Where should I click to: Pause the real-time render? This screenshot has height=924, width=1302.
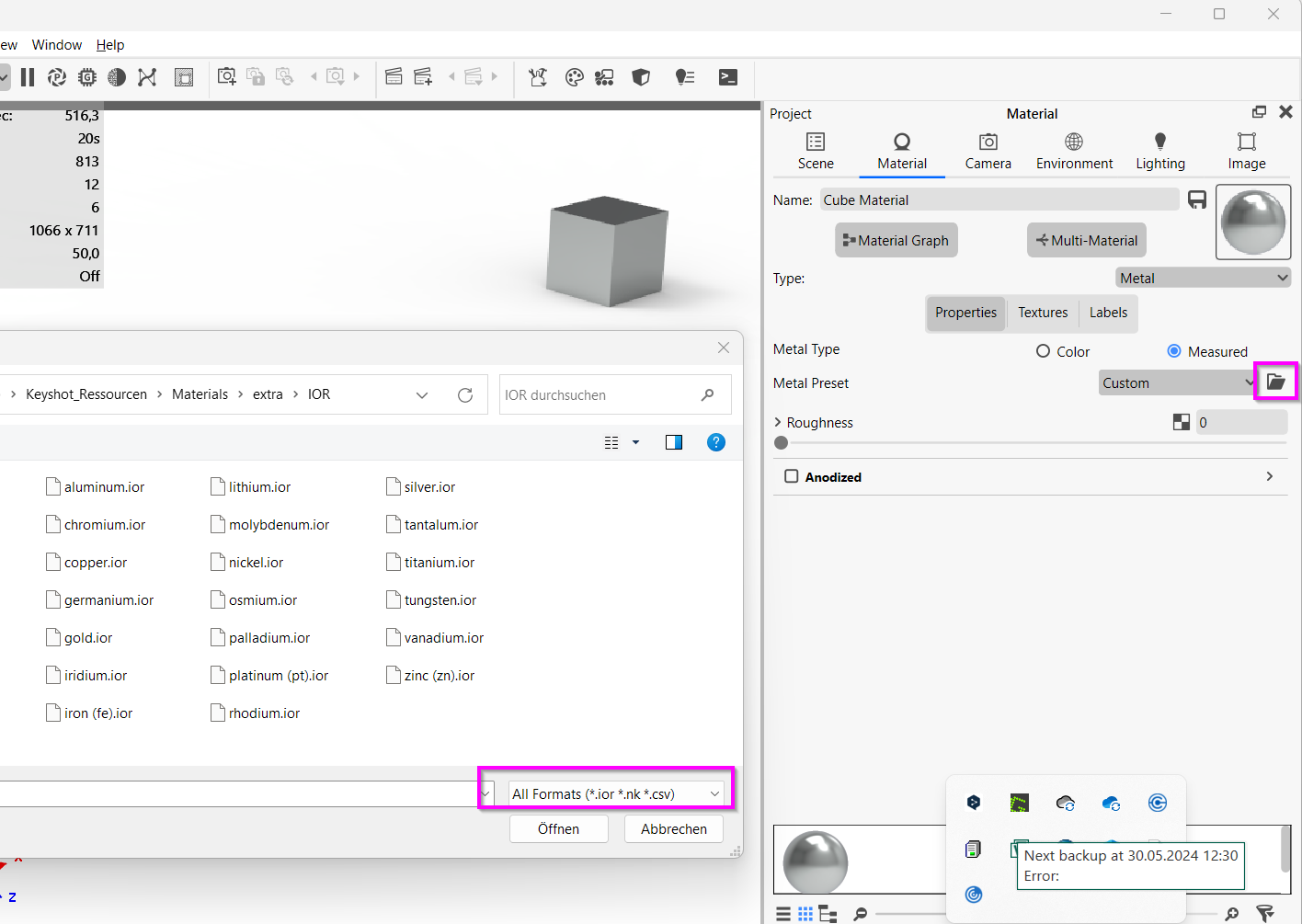(28, 77)
